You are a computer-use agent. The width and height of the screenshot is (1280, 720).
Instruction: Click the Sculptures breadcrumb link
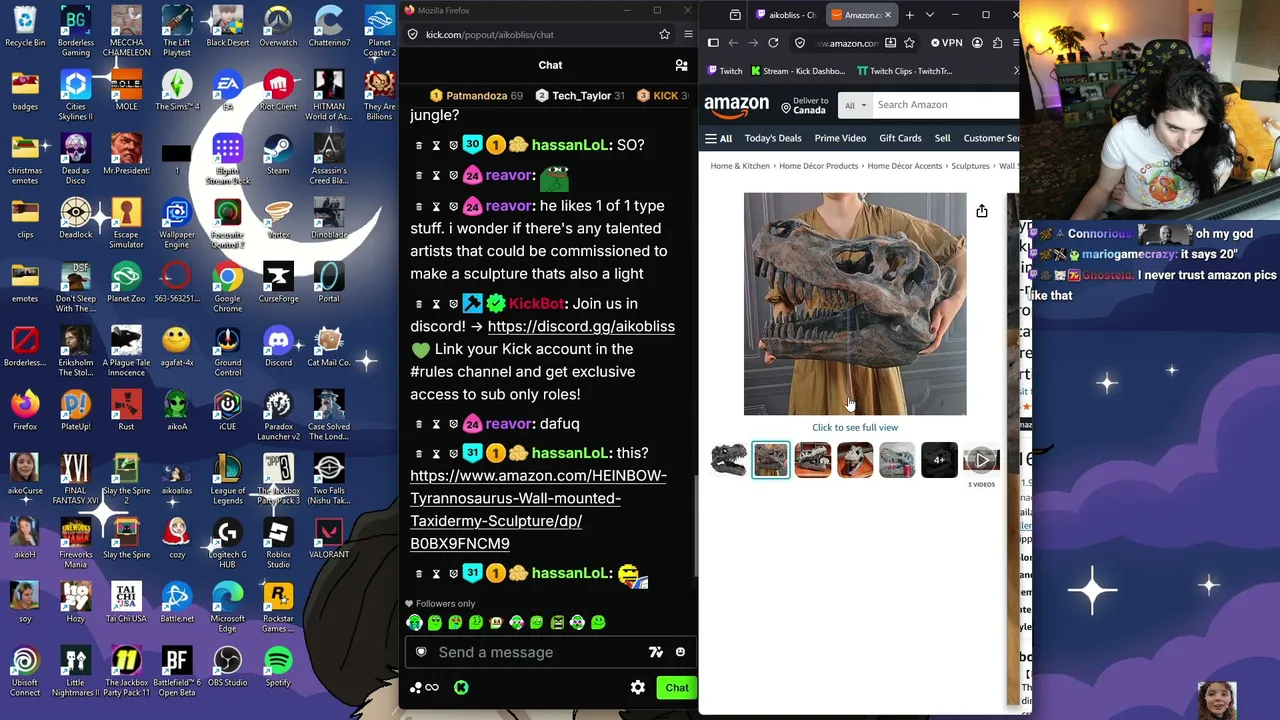[970, 166]
